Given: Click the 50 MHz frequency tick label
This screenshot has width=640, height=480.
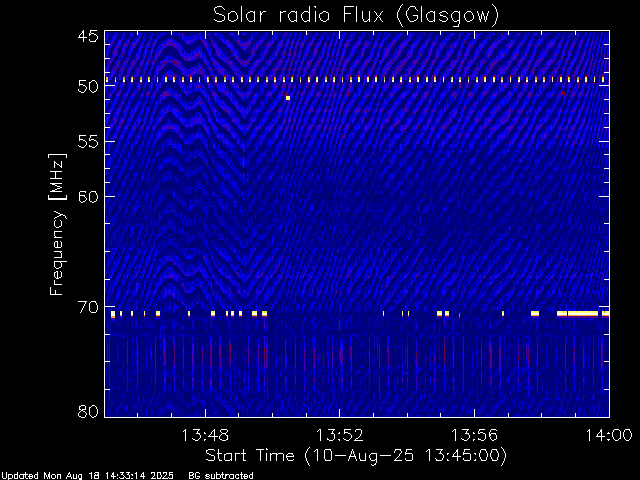Looking at the screenshot, I should [88, 87].
